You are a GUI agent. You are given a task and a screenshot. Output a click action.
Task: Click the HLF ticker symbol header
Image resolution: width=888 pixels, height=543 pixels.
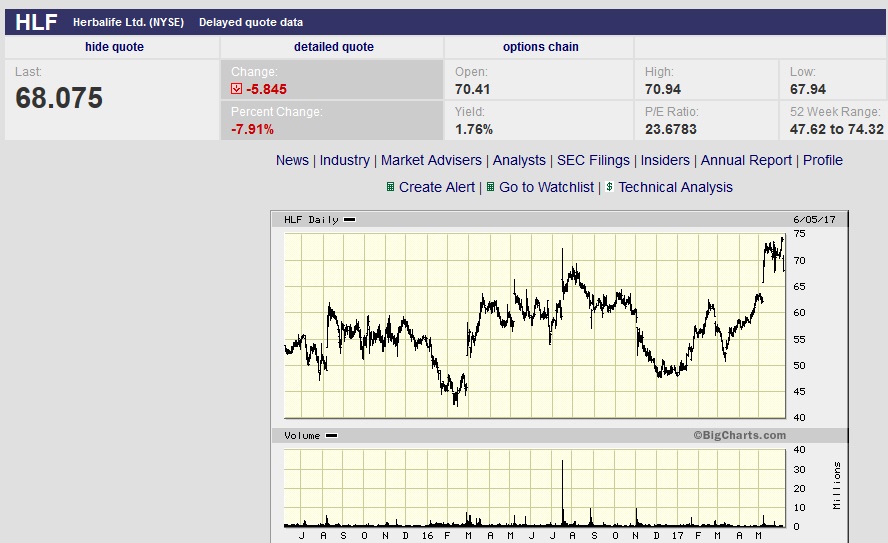click(36, 22)
